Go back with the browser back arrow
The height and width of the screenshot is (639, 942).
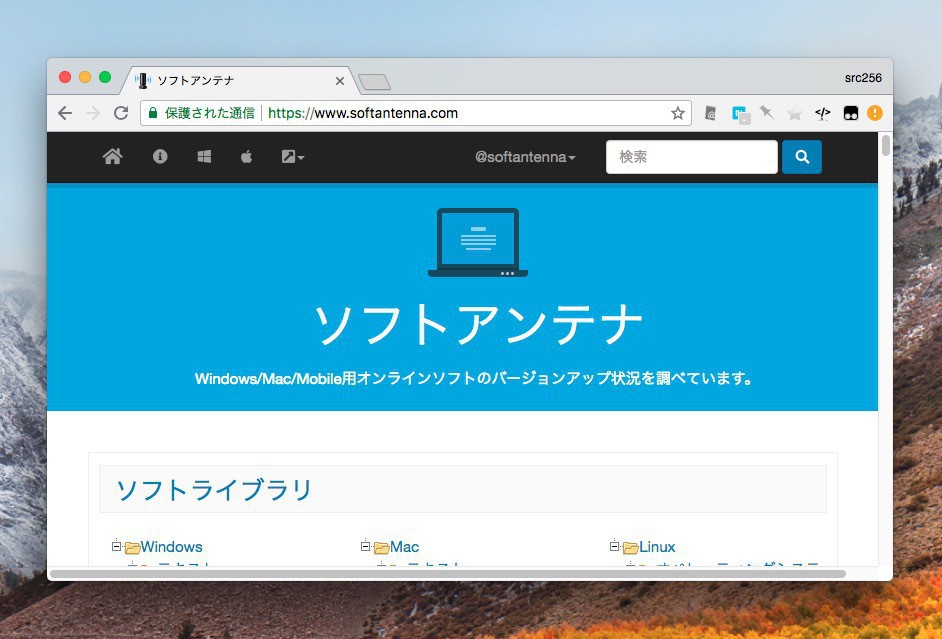tap(65, 113)
